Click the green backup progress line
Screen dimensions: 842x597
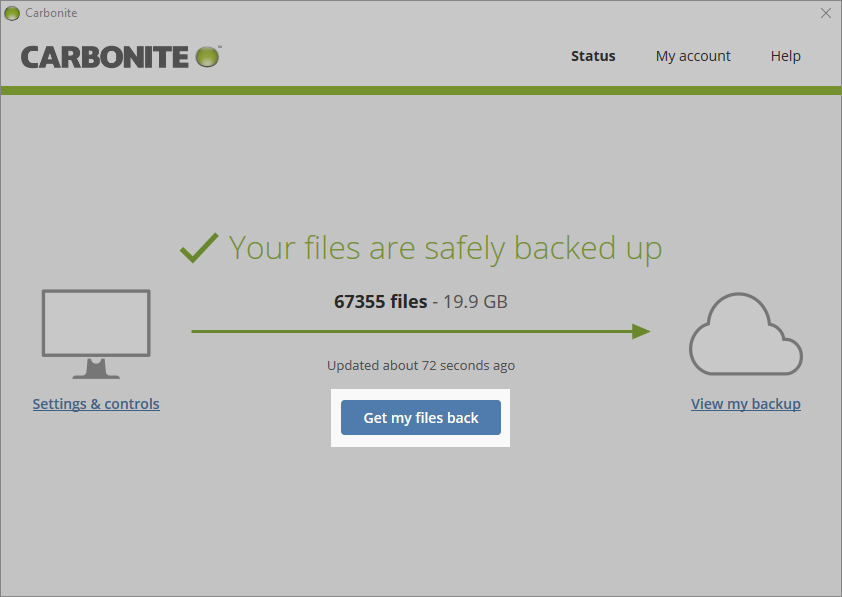(410, 331)
